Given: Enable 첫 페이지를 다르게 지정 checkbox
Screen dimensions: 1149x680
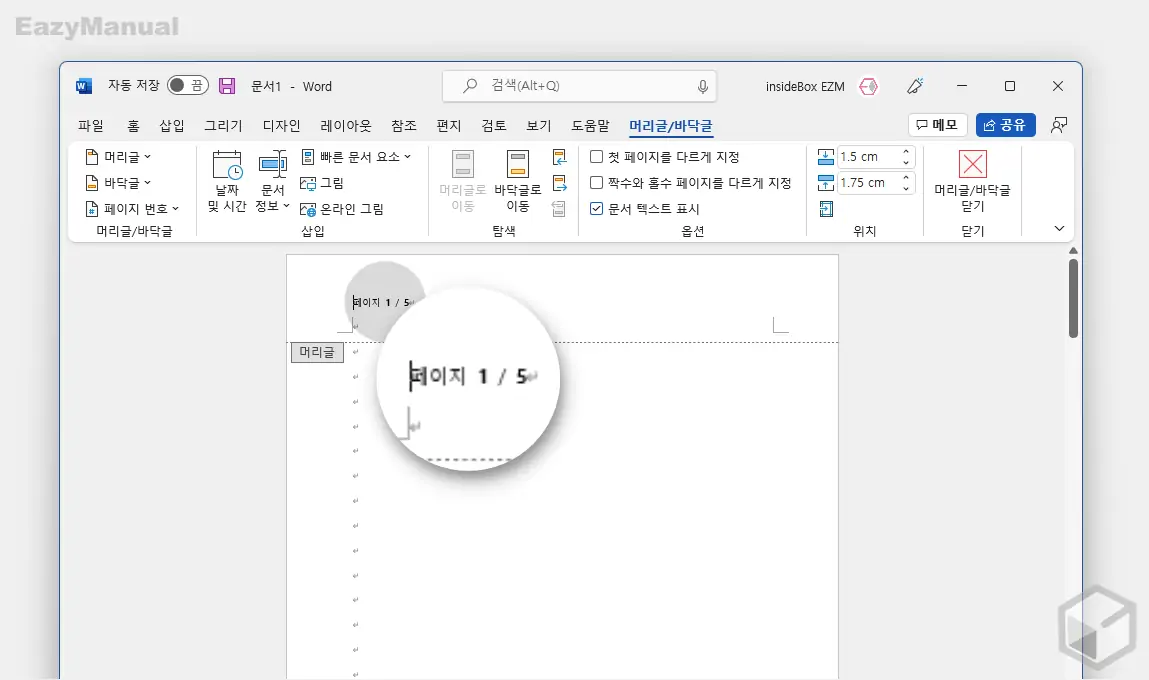Looking at the screenshot, I should tap(596, 157).
